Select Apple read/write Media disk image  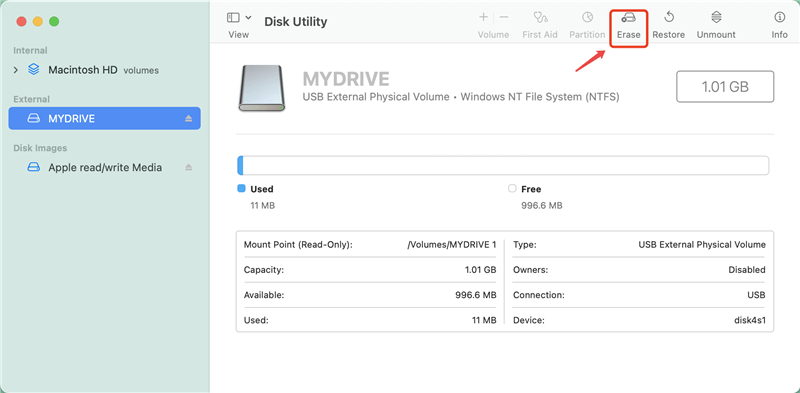click(105, 167)
